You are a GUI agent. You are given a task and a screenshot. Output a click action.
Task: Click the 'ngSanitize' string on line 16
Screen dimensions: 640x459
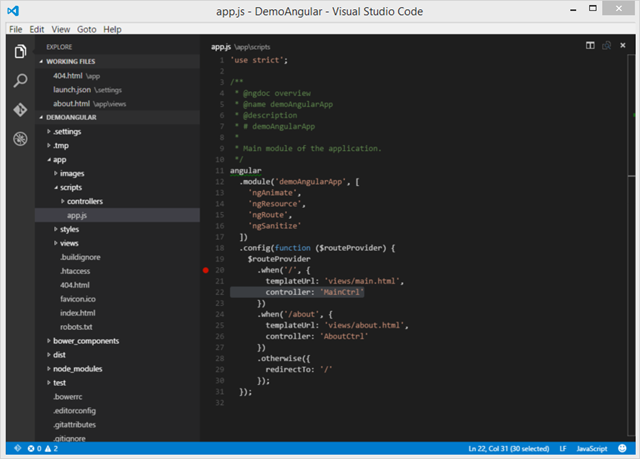coord(274,226)
